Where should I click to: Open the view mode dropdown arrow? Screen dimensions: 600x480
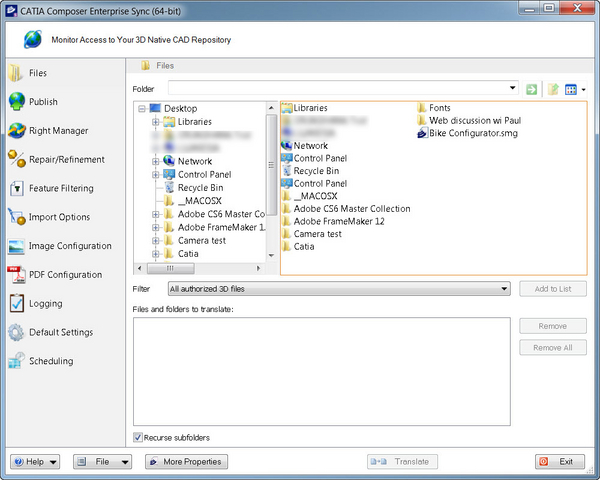pyautogui.click(x=583, y=90)
